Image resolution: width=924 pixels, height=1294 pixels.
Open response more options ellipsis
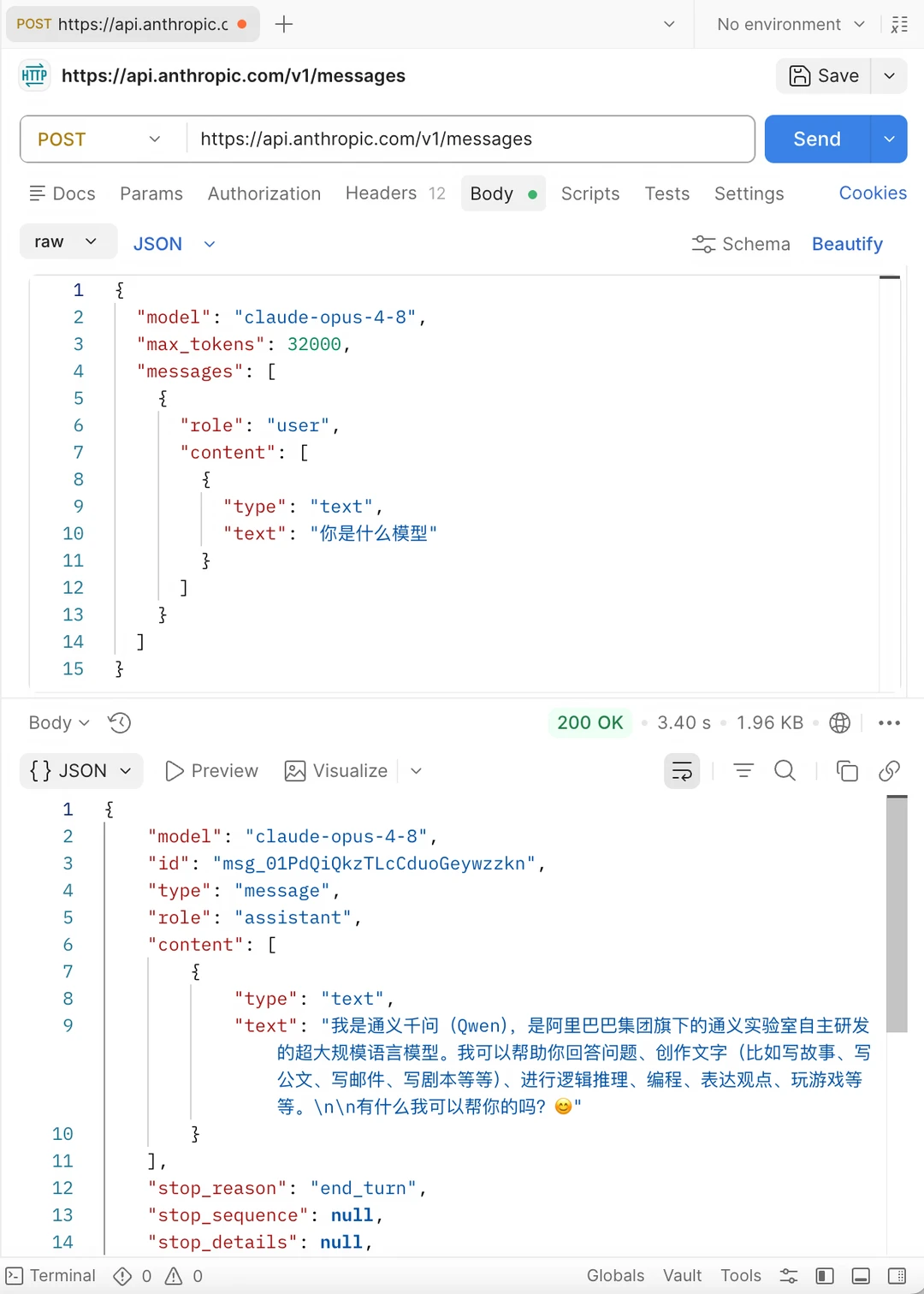pyautogui.click(x=890, y=723)
